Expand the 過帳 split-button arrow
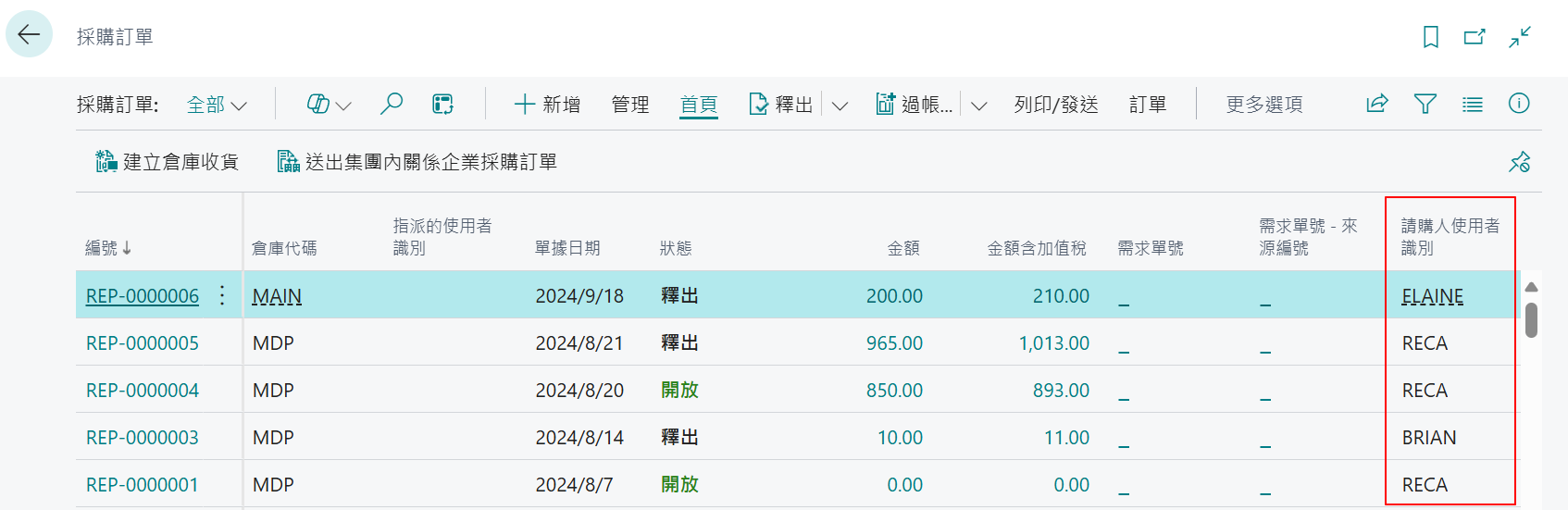1568x510 pixels. pos(978,106)
